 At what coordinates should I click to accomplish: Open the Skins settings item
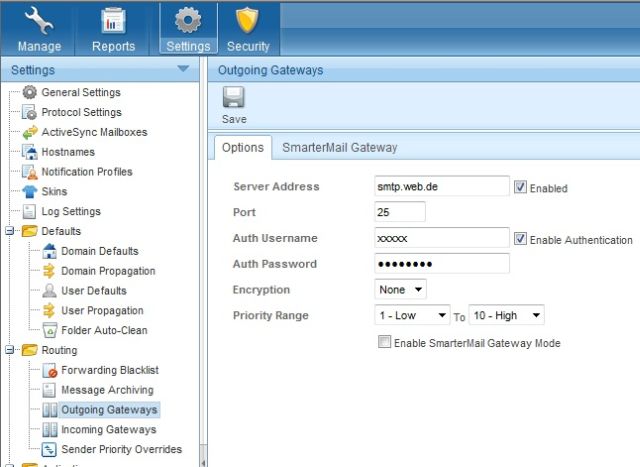click(55, 192)
